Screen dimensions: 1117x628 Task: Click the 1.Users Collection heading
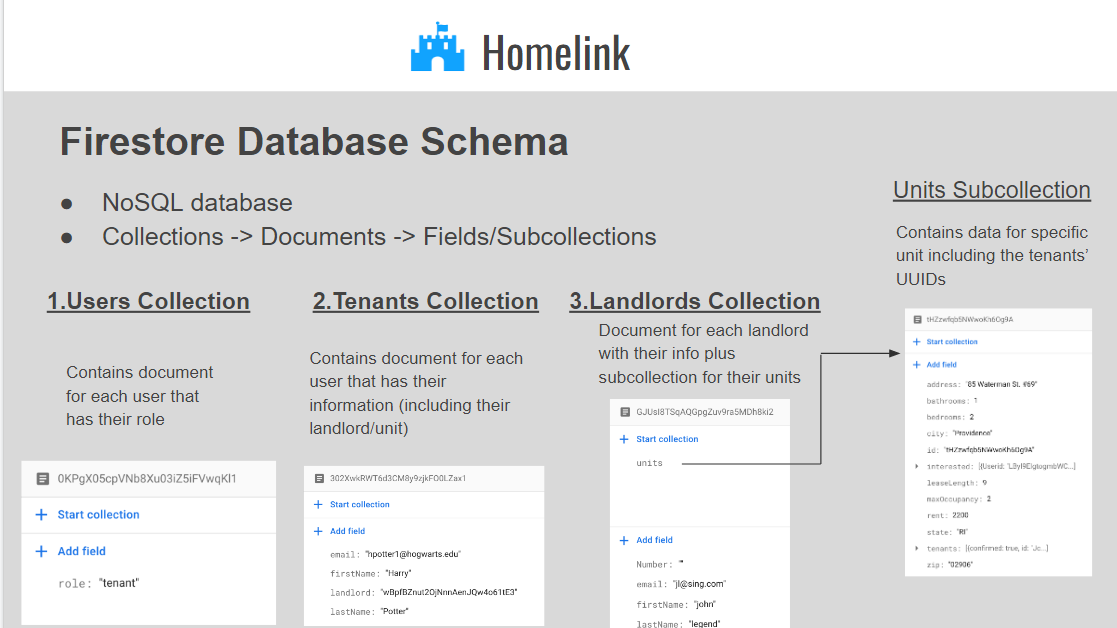[x=148, y=301]
